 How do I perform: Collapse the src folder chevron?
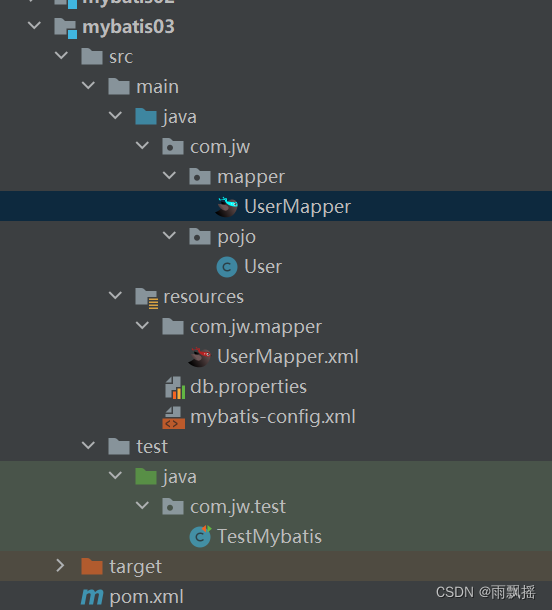tap(61, 55)
